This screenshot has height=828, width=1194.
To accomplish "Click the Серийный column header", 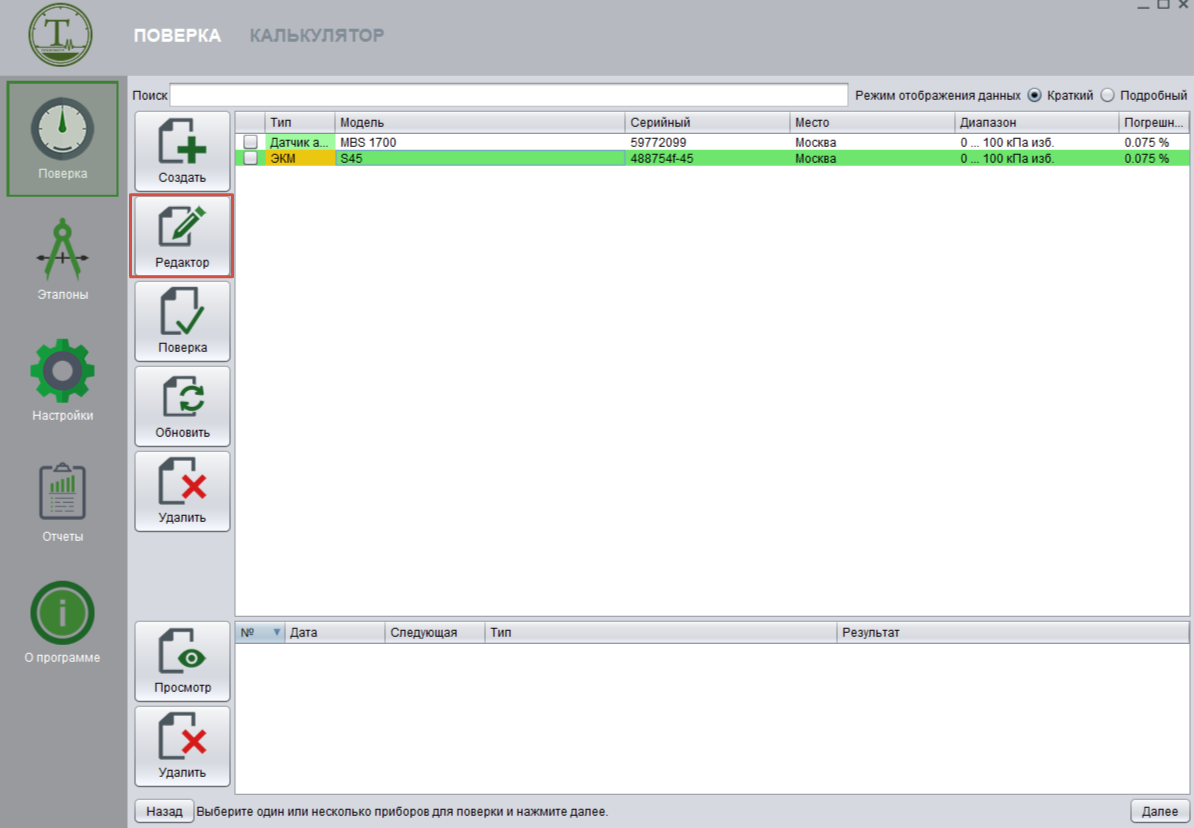I will coord(707,122).
